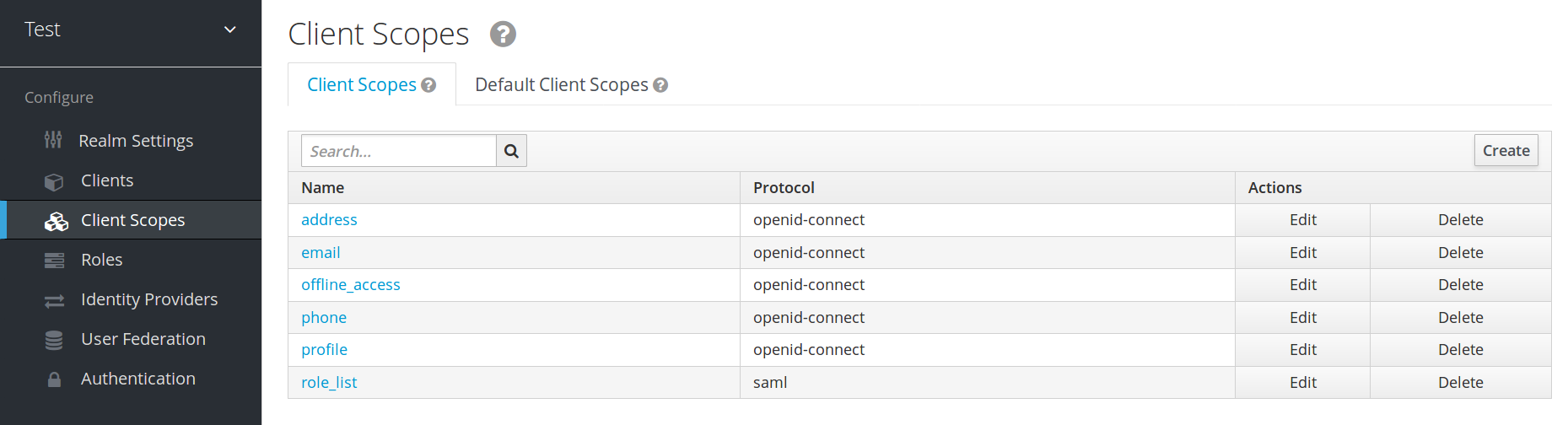Click the Identity Providers arrows icon
The height and width of the screenshot is (425, 1568).
pos(54,300)
